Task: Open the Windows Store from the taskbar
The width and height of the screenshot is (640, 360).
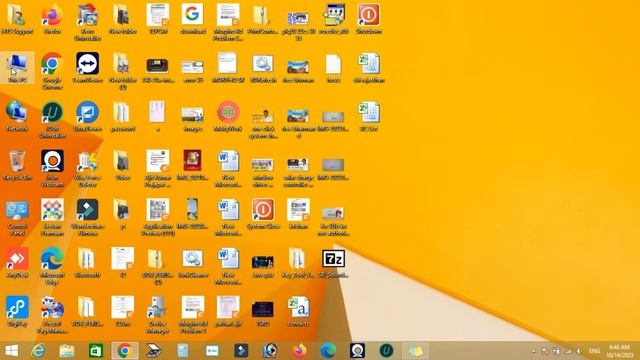Action: [96, 351]
